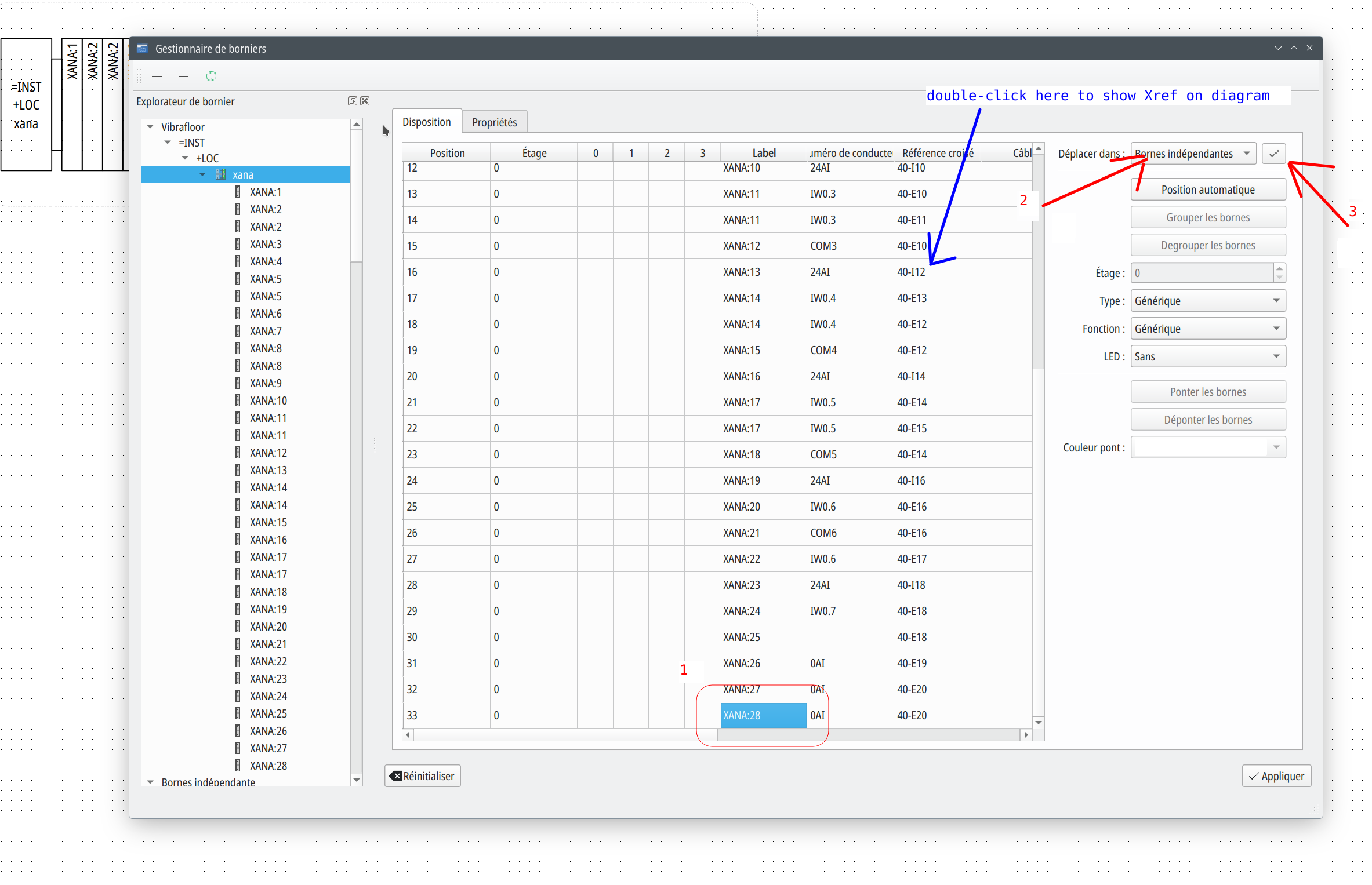This screenshot has height=885, width=1372.
Task: Select XANA:15 in the explorer tree
Action: (268, 522)
